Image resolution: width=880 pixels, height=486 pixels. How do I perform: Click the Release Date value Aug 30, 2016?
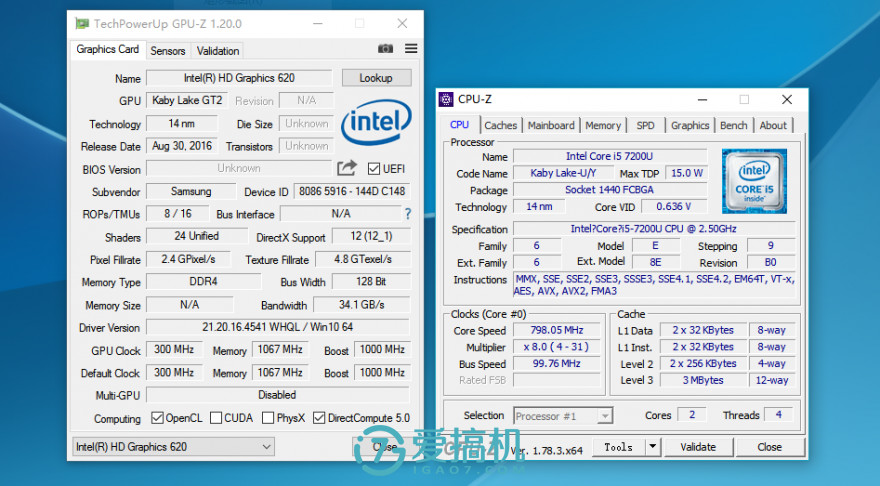[x=182, y=145]
